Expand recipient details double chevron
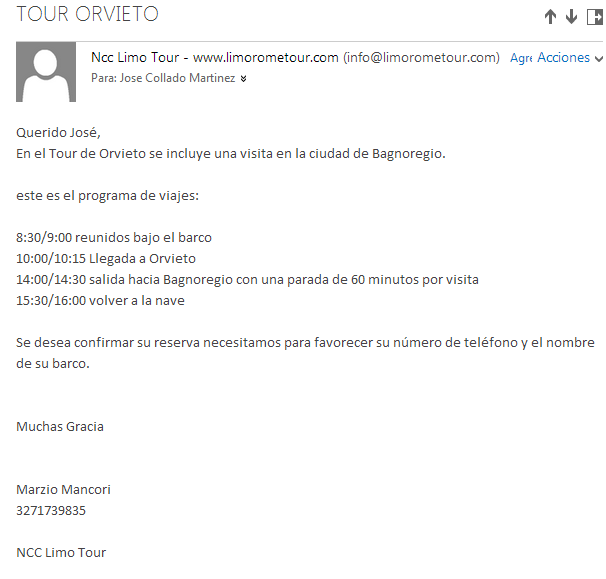Viewport: 606px width, 579px height. (x=243, y=79)
